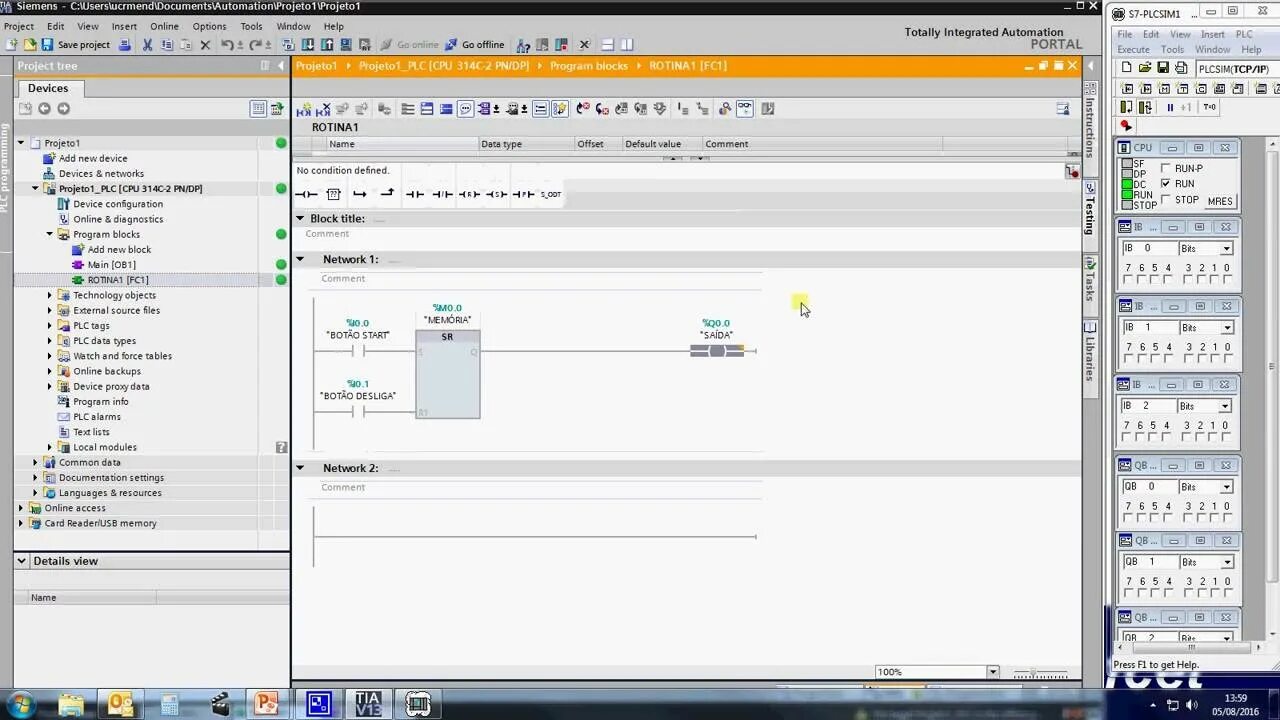Click the Go offline button
This screenshot has width=1280, height=720.
point(475,45)
